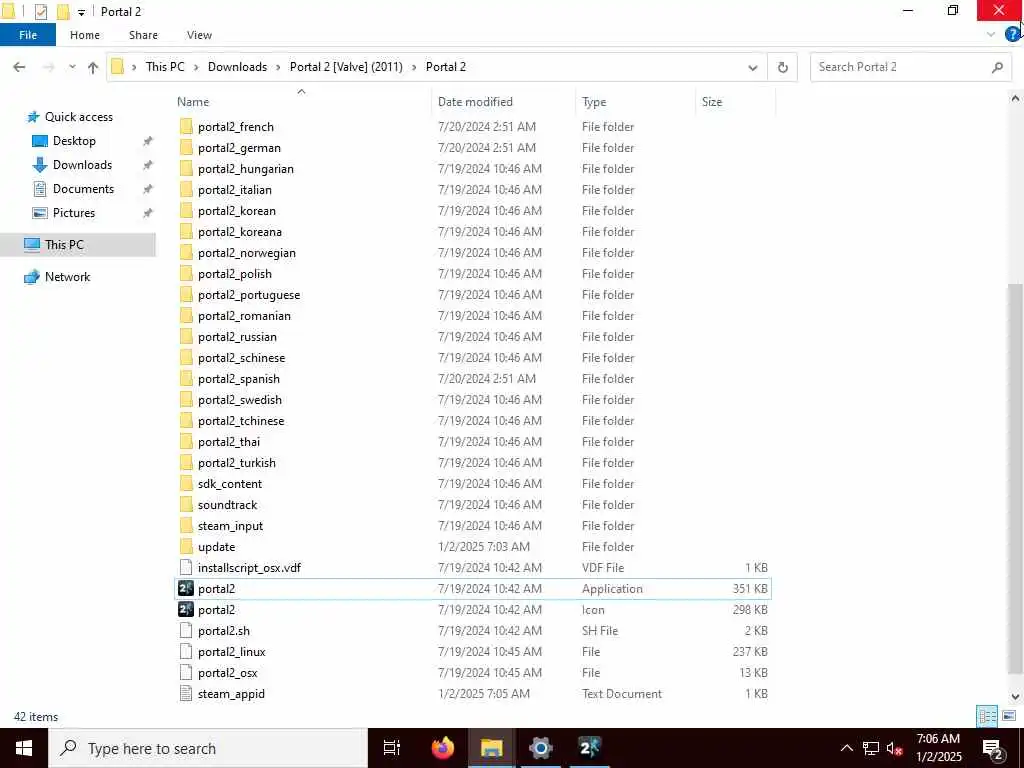This screenshot has height=768, width=1024.
Task: Open the View ribbon tab
Action: 199,35
